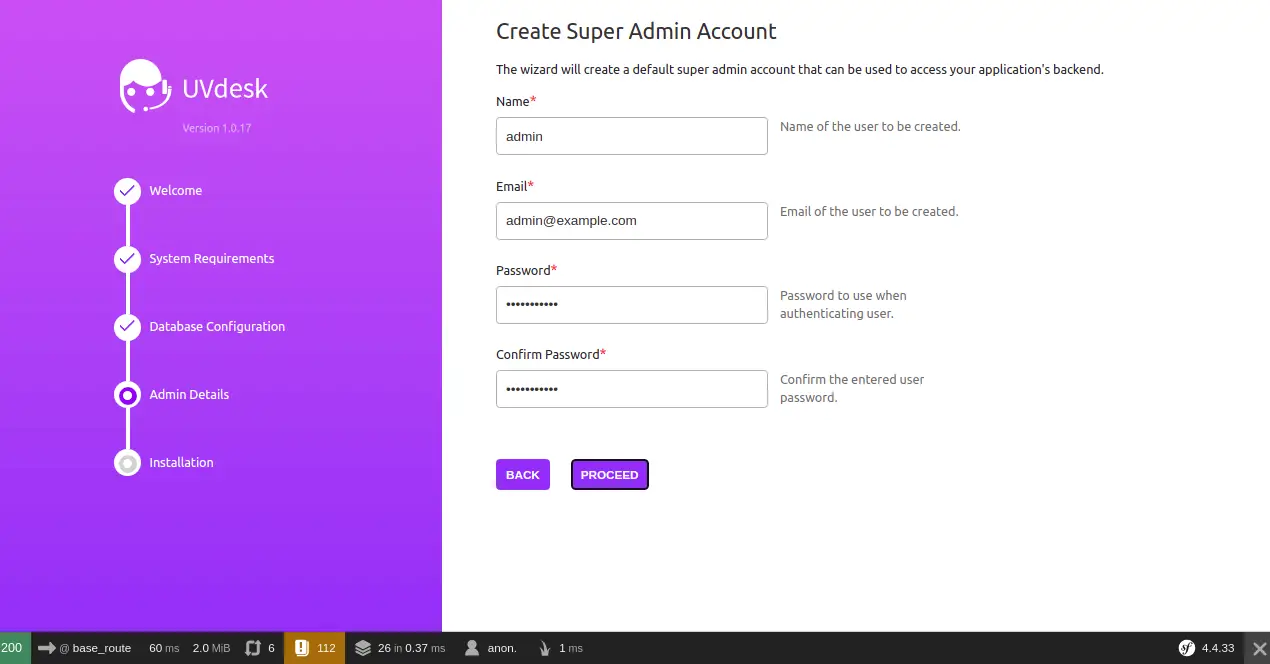Click the Admin Details active step icon

[127, 395]
